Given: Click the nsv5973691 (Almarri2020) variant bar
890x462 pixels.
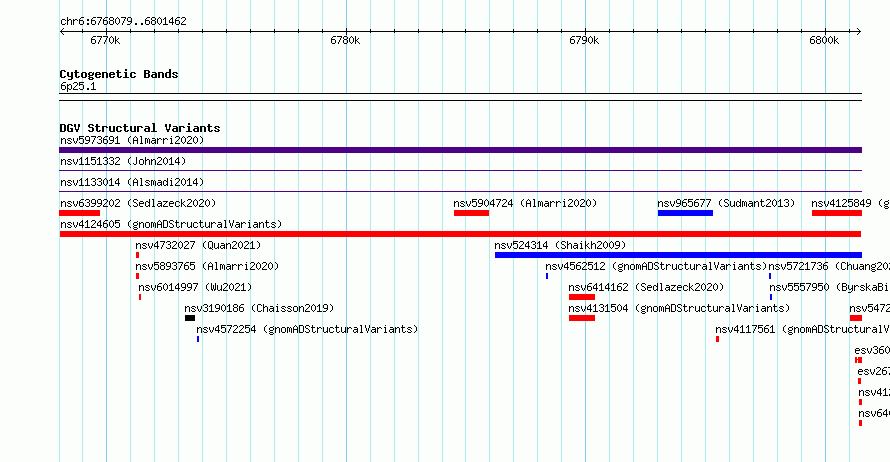Looking at the screenshot, I should click(x=460, y=150).
